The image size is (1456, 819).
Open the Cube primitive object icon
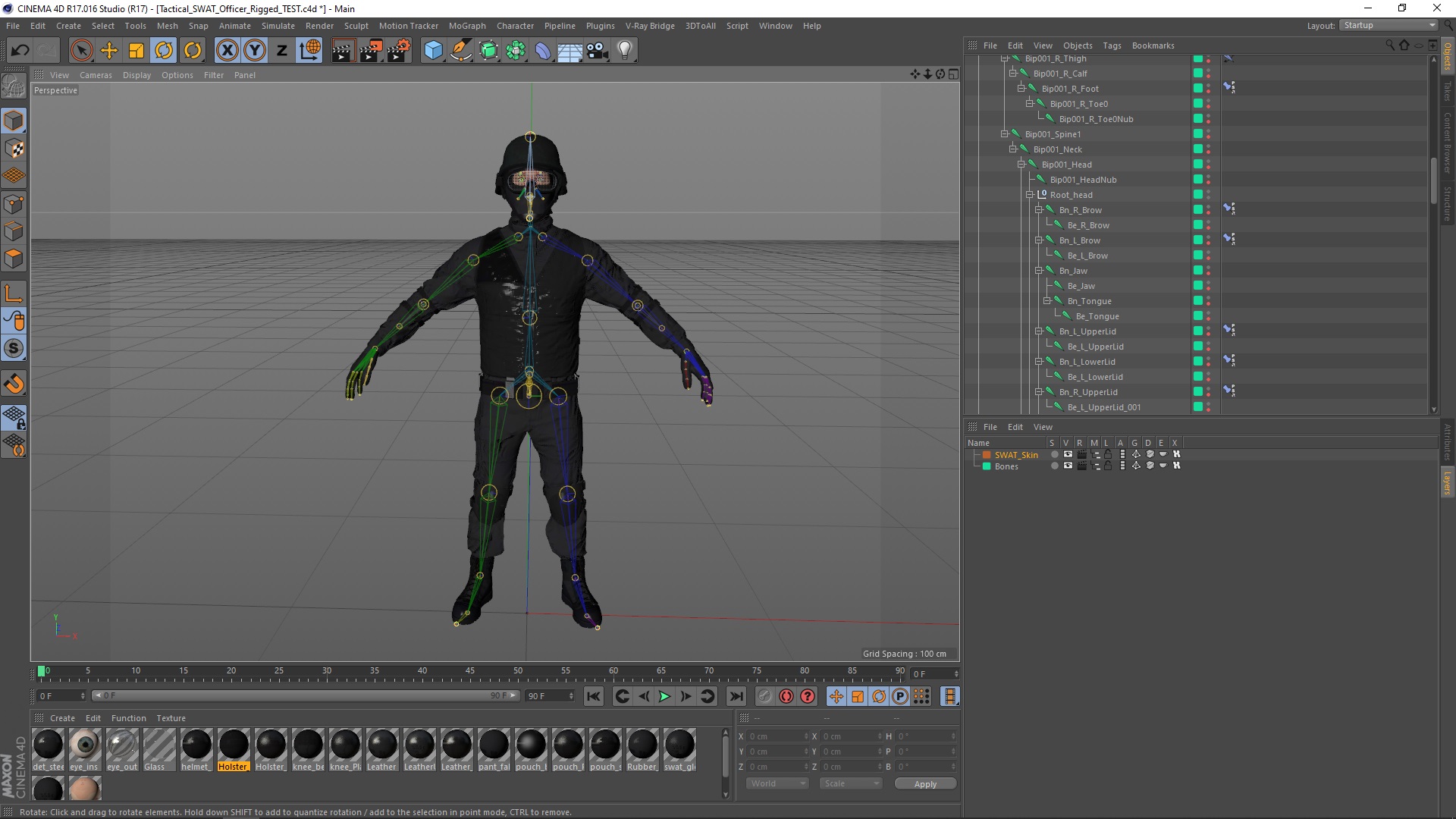coord(433,51)
